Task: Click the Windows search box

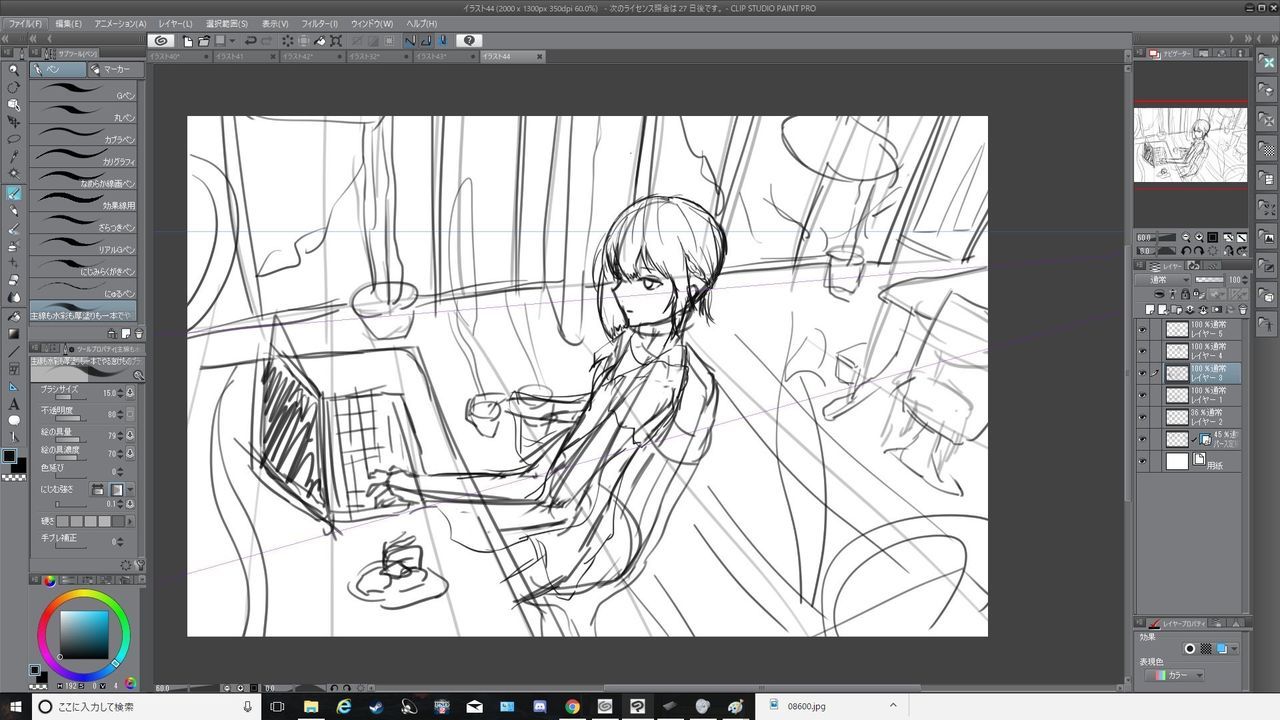Action: (x=145, y=706)
